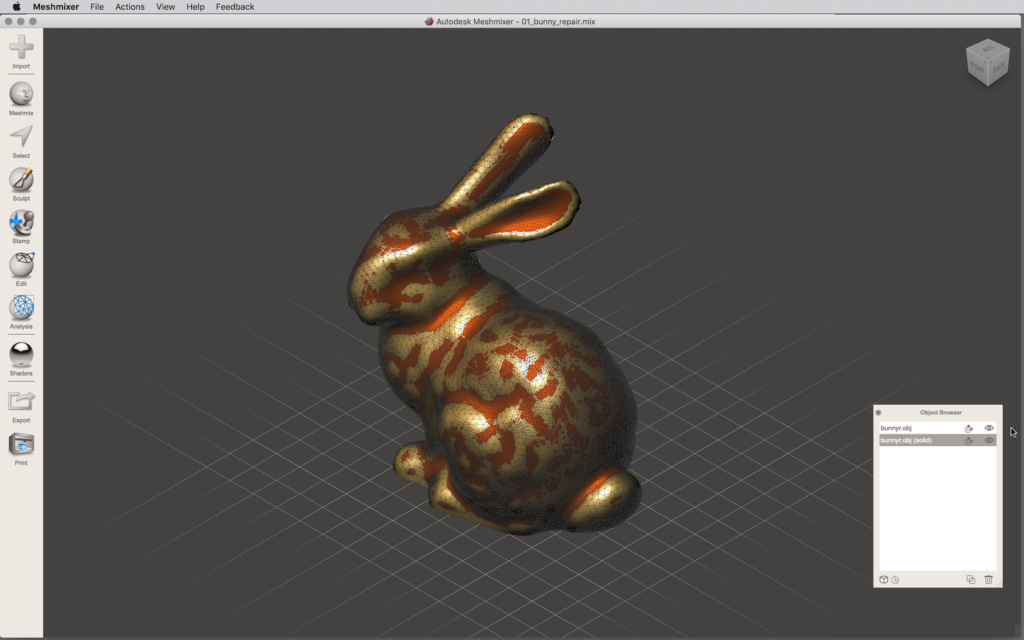Open the Print dialog from sidebar
Viewport: 1024px width, 640px height.
(21, 446)
